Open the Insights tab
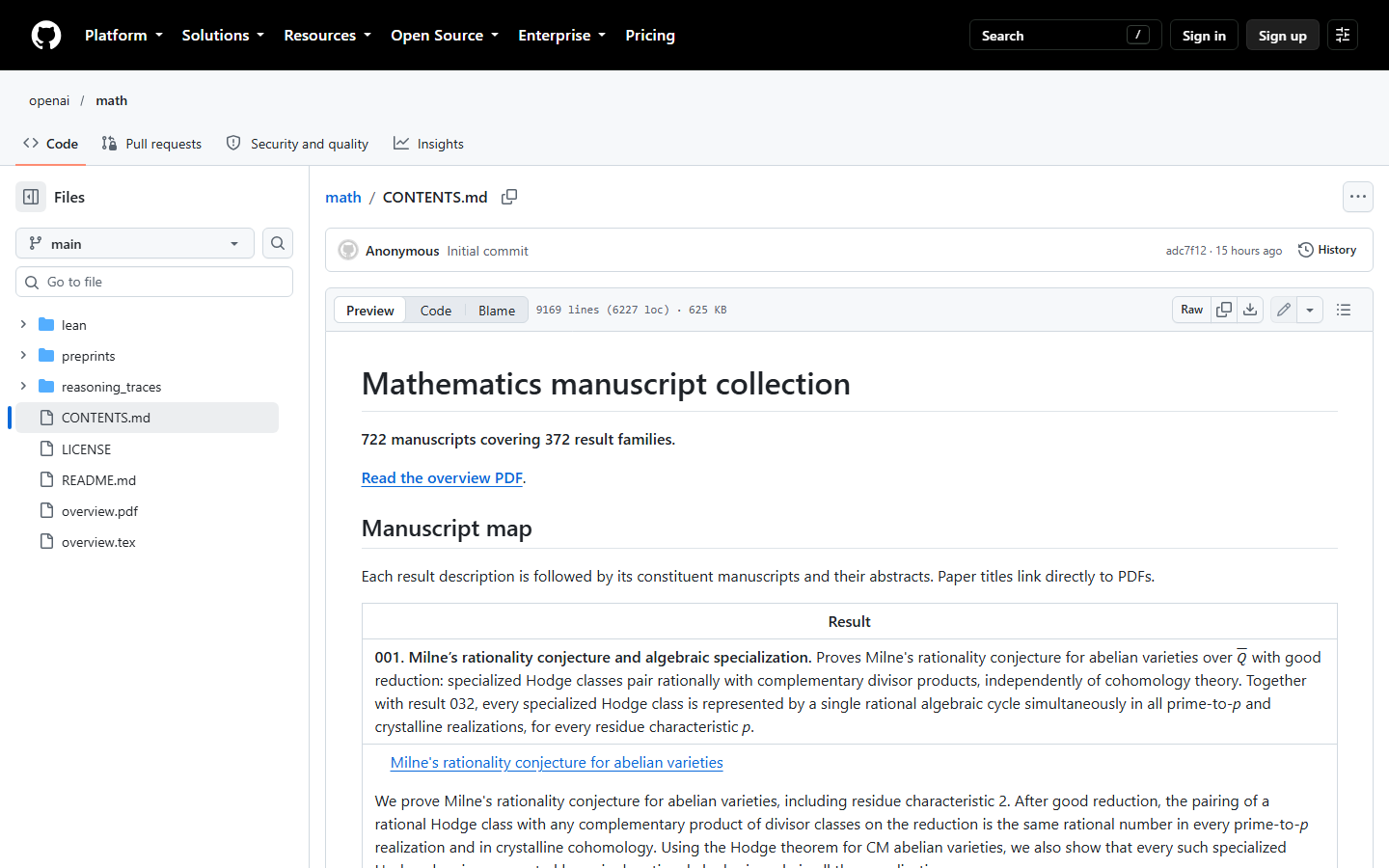Screen dimensions: 1389x868 coord(428,144)
